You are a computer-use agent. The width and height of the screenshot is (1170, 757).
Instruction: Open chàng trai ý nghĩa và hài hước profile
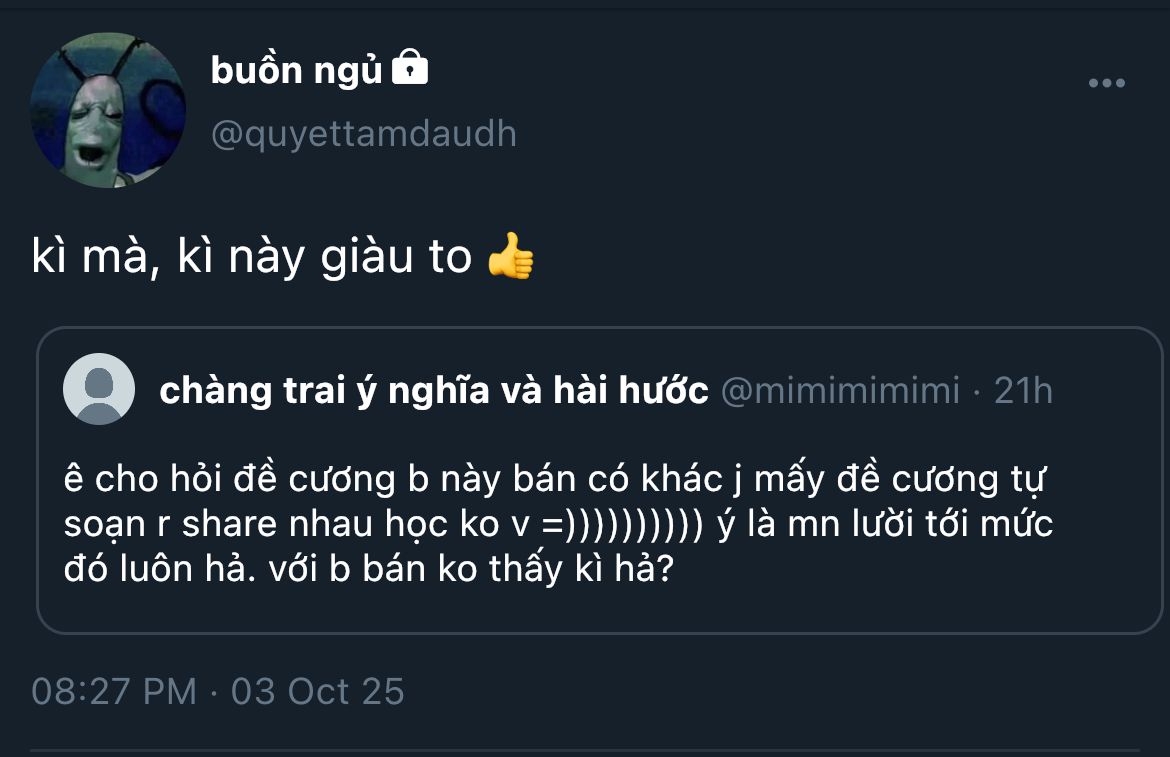click(x=433, y=390)
